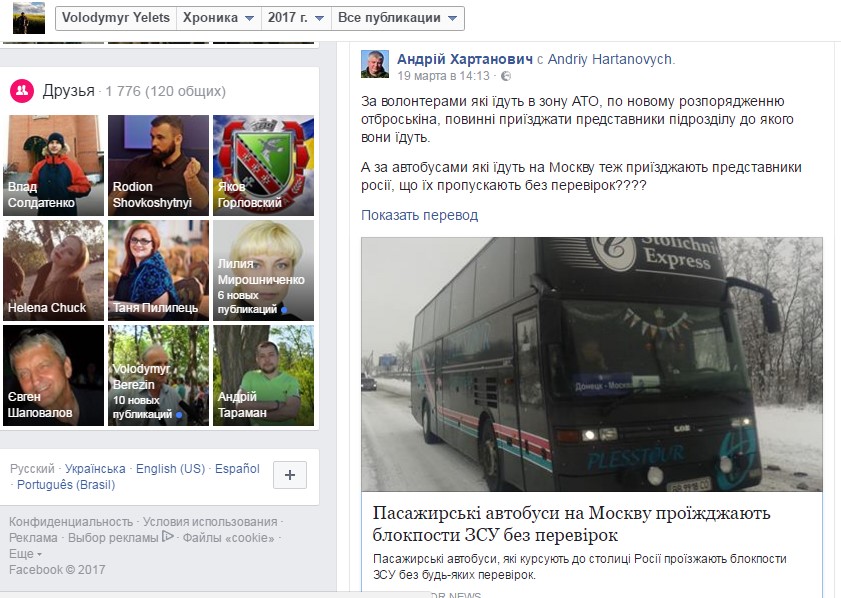Open article headline about Пасажирські автобуси на Москву

571,523
